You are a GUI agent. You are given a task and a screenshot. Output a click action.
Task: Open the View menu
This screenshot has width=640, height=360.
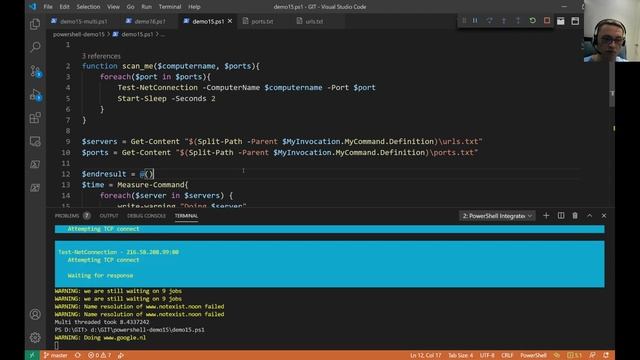[113, 7]
